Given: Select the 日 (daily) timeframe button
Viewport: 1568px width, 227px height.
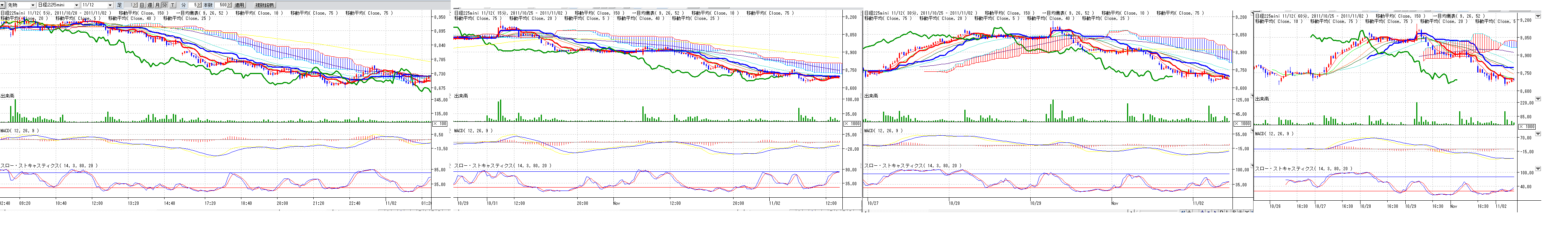Looking at the screenshot, I should [142, 5].
